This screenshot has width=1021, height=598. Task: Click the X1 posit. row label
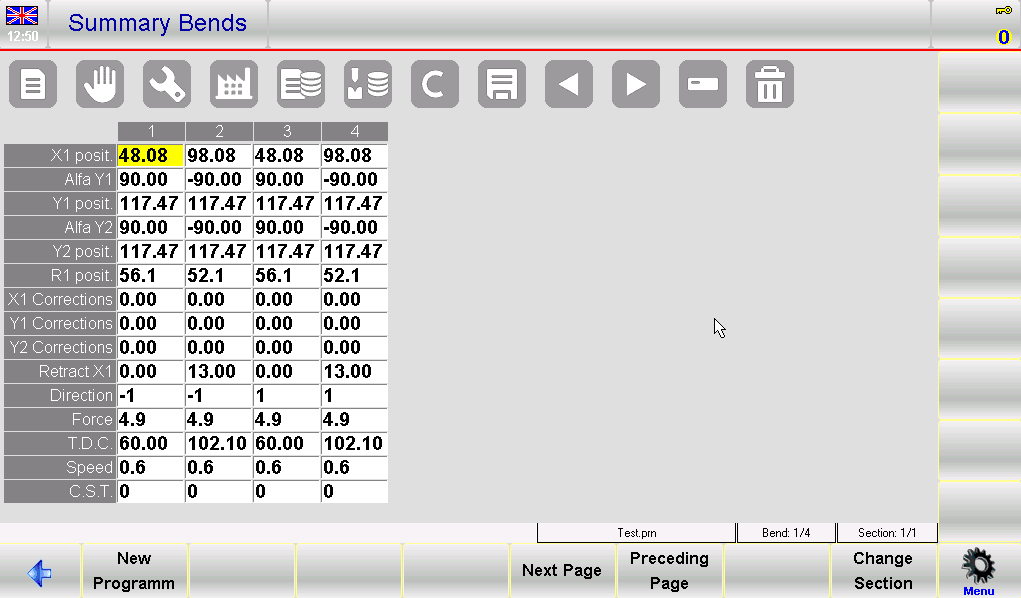point(60,156)
